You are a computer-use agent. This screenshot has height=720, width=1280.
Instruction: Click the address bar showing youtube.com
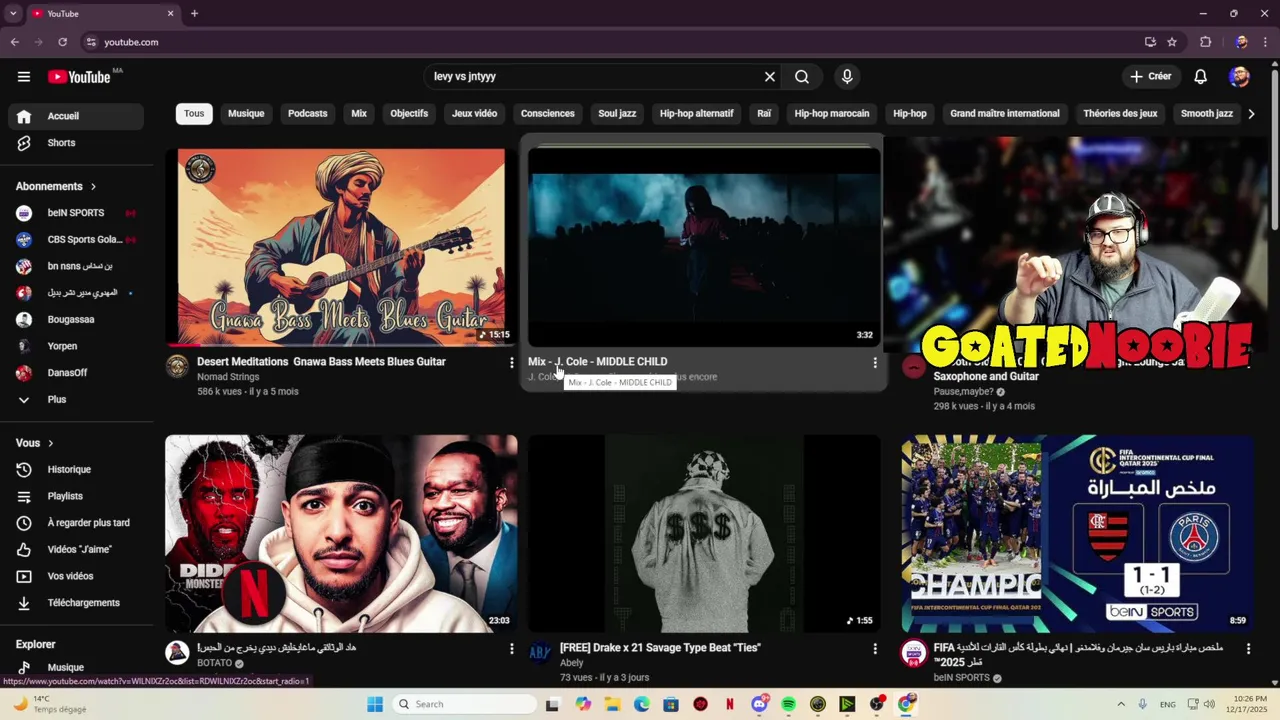pos(612,42)
